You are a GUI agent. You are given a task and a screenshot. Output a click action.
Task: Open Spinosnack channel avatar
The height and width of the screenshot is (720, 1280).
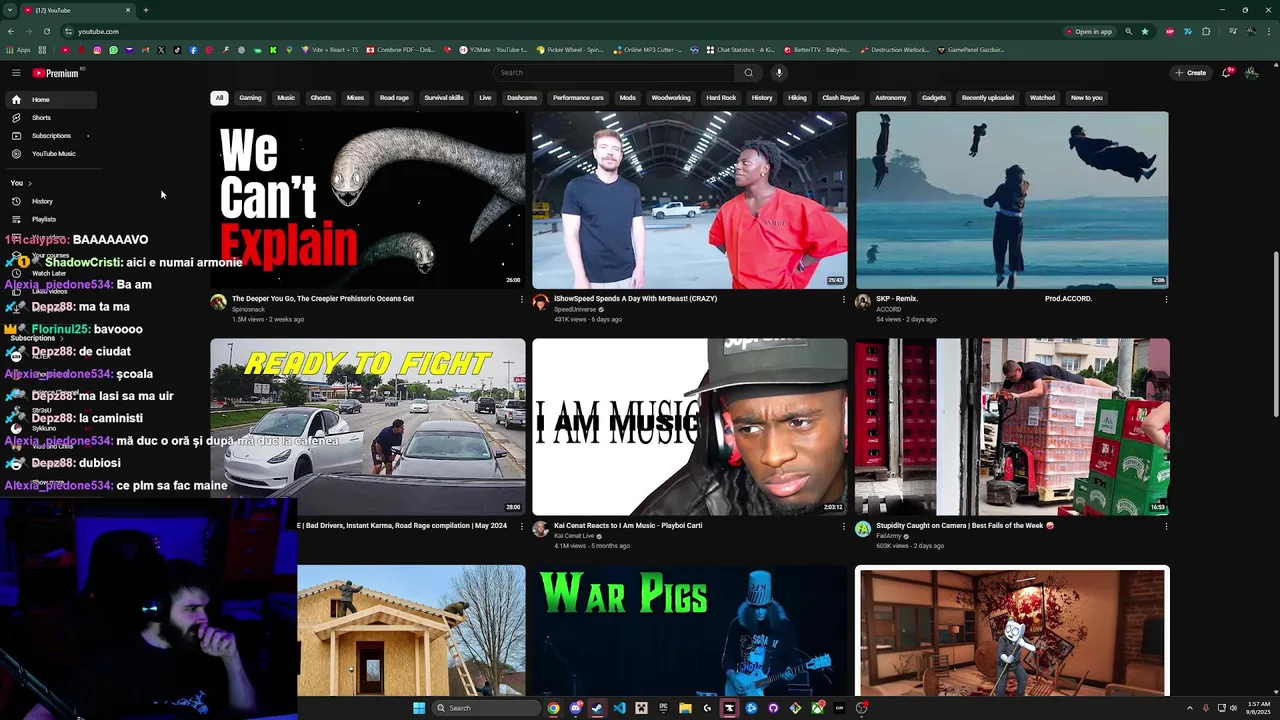click(218, 302)
